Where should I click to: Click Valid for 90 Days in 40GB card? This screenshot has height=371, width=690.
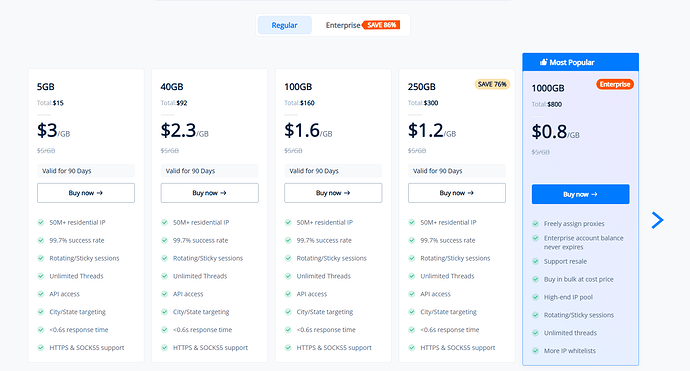[x=209, y=171]
